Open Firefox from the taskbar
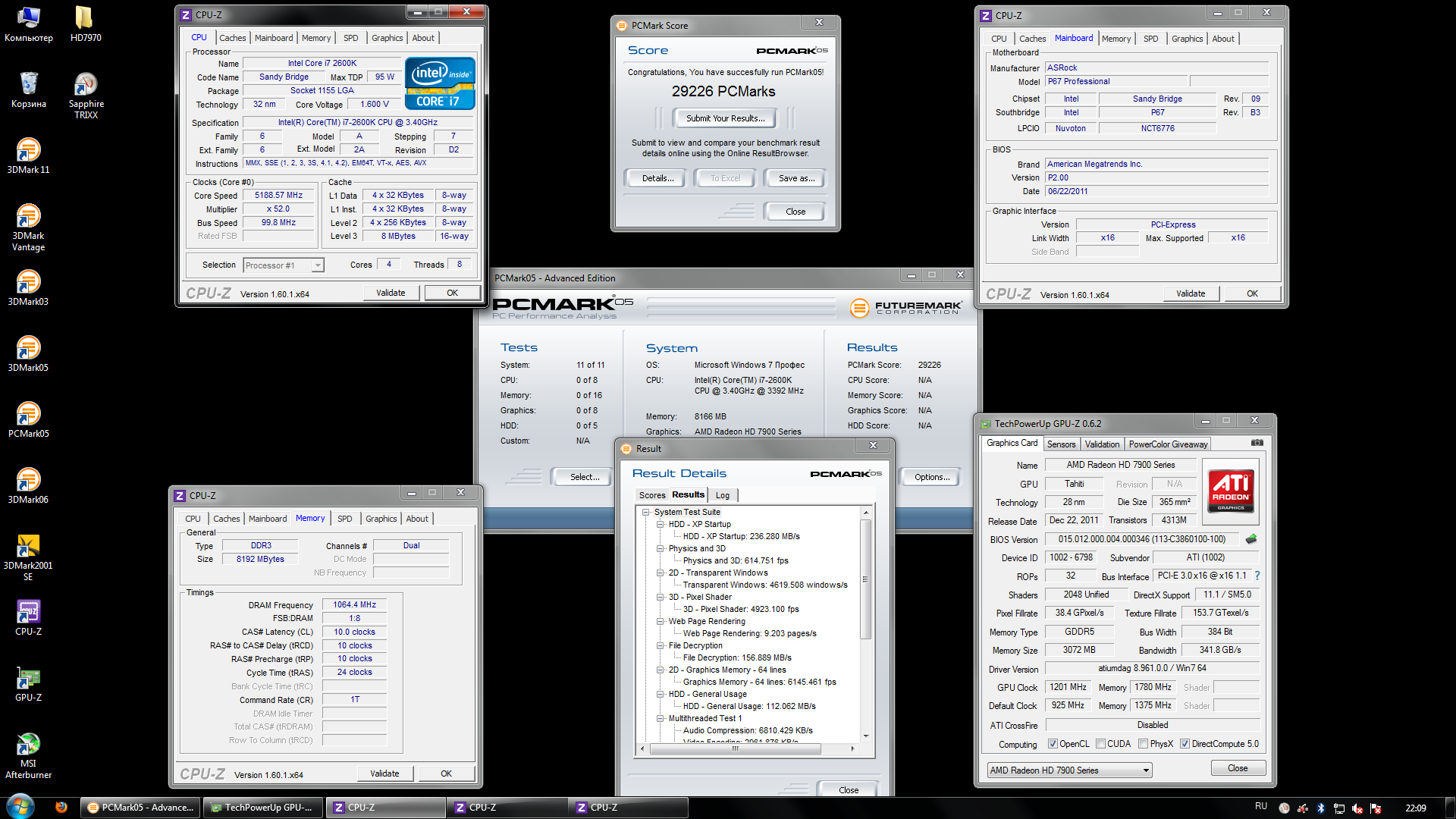1456x819 pixels. (61, 807)
